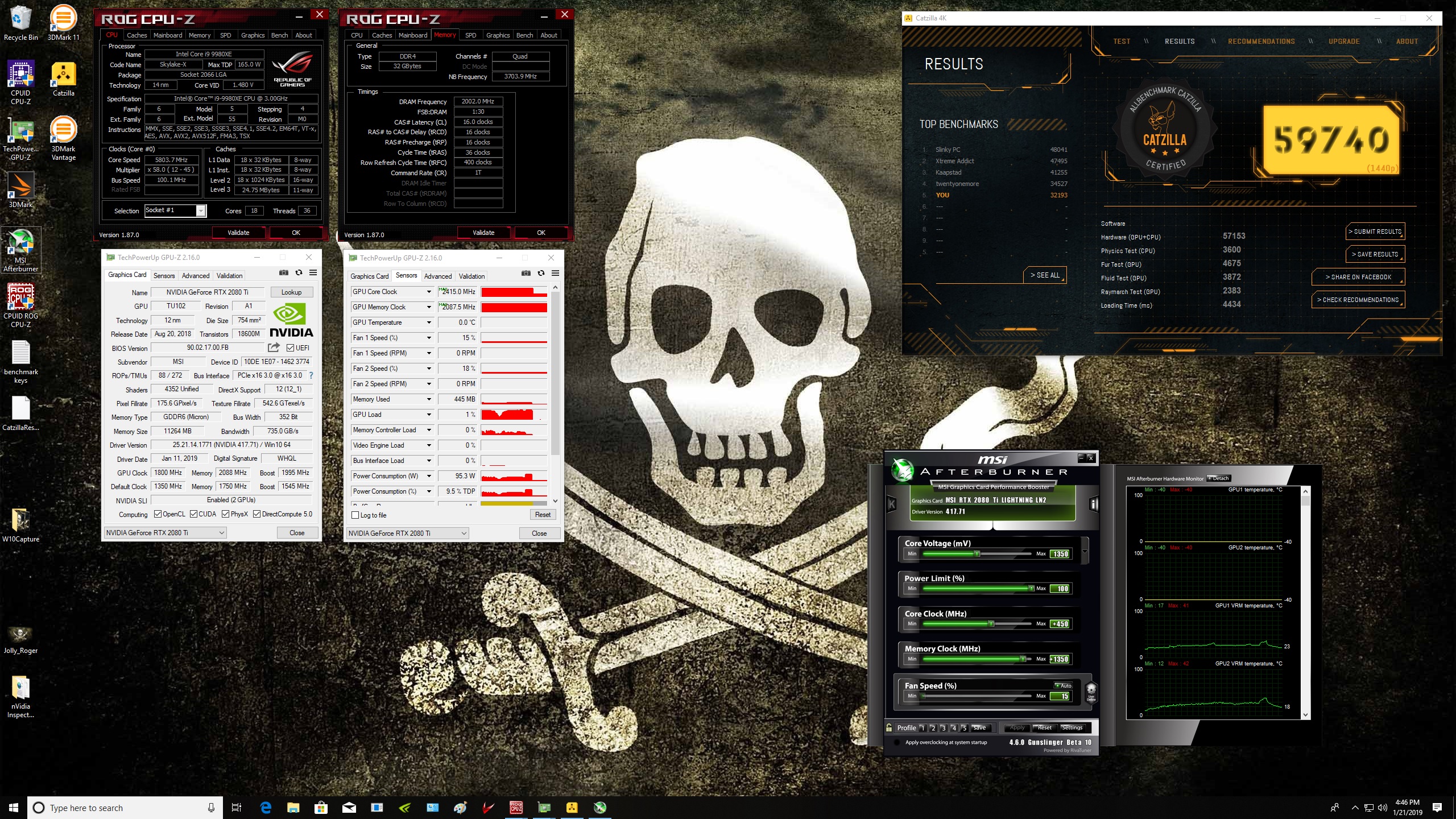The width and height of the screenshot is (1456, 819).
Task: Toggle Apply overclocking at system startup
Action: [897, 742]
